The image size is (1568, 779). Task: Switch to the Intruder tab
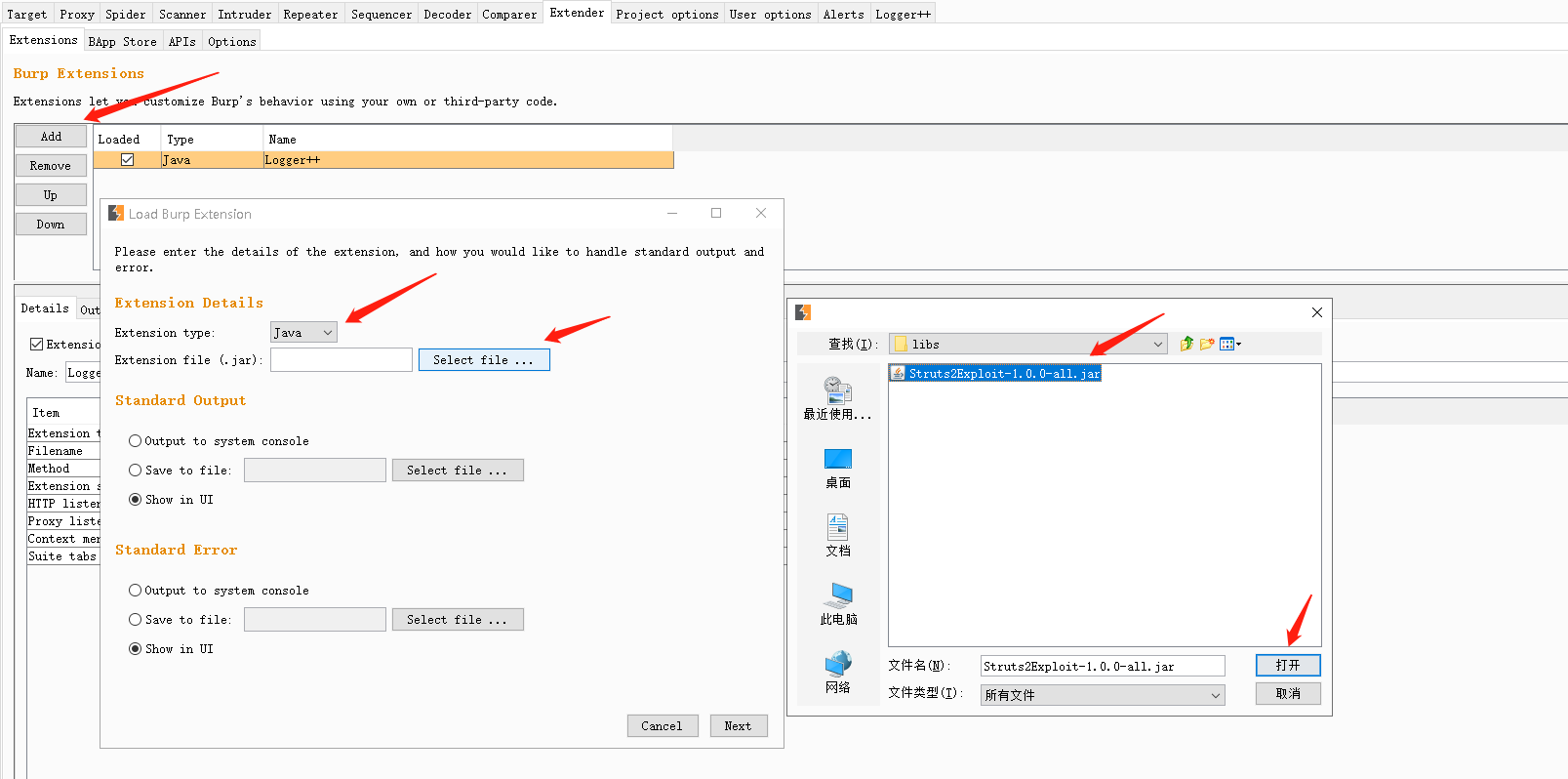[245, 14]
